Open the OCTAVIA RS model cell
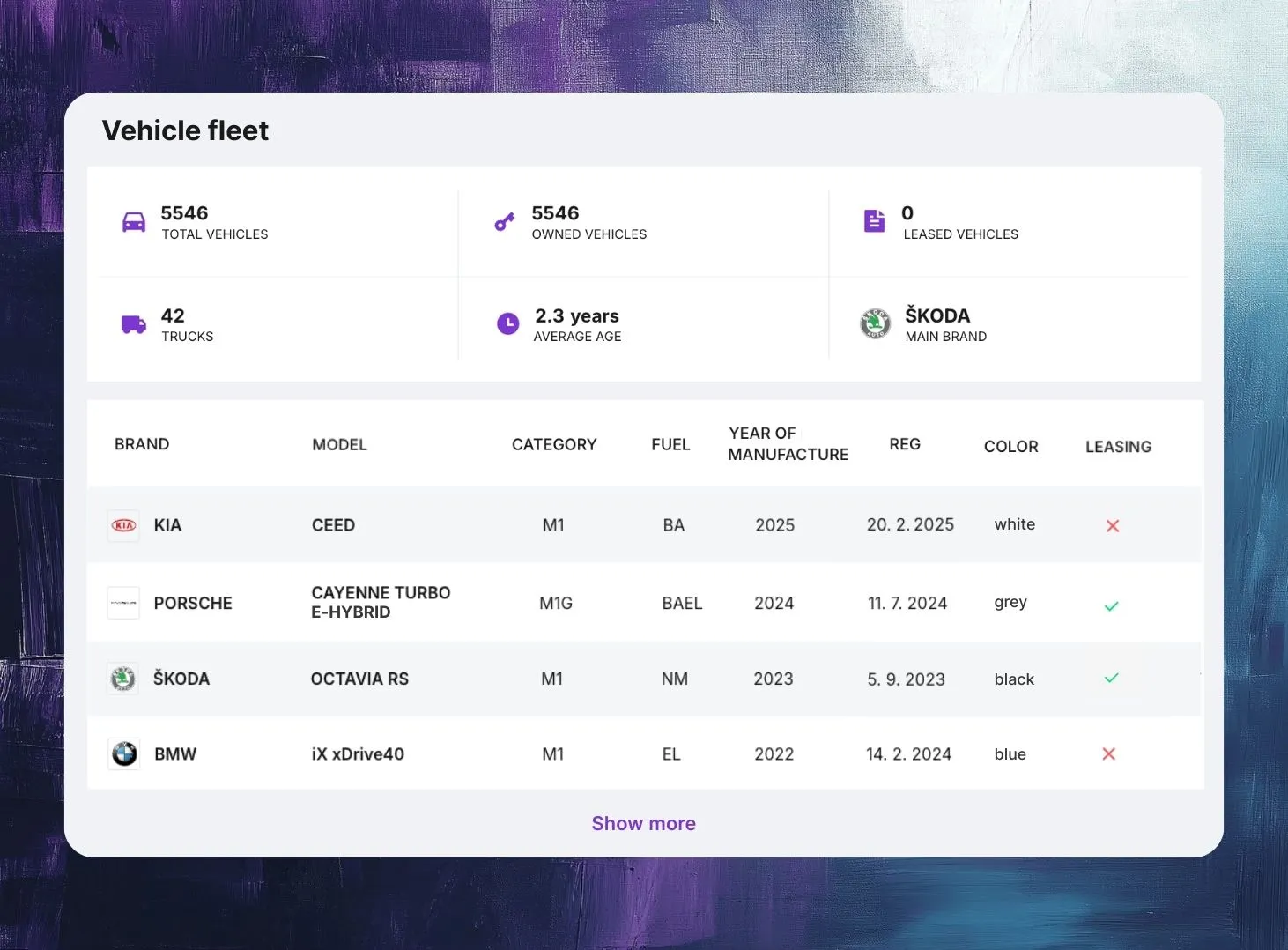This screenshot has width=1288, height=950. tap(359, 679)
